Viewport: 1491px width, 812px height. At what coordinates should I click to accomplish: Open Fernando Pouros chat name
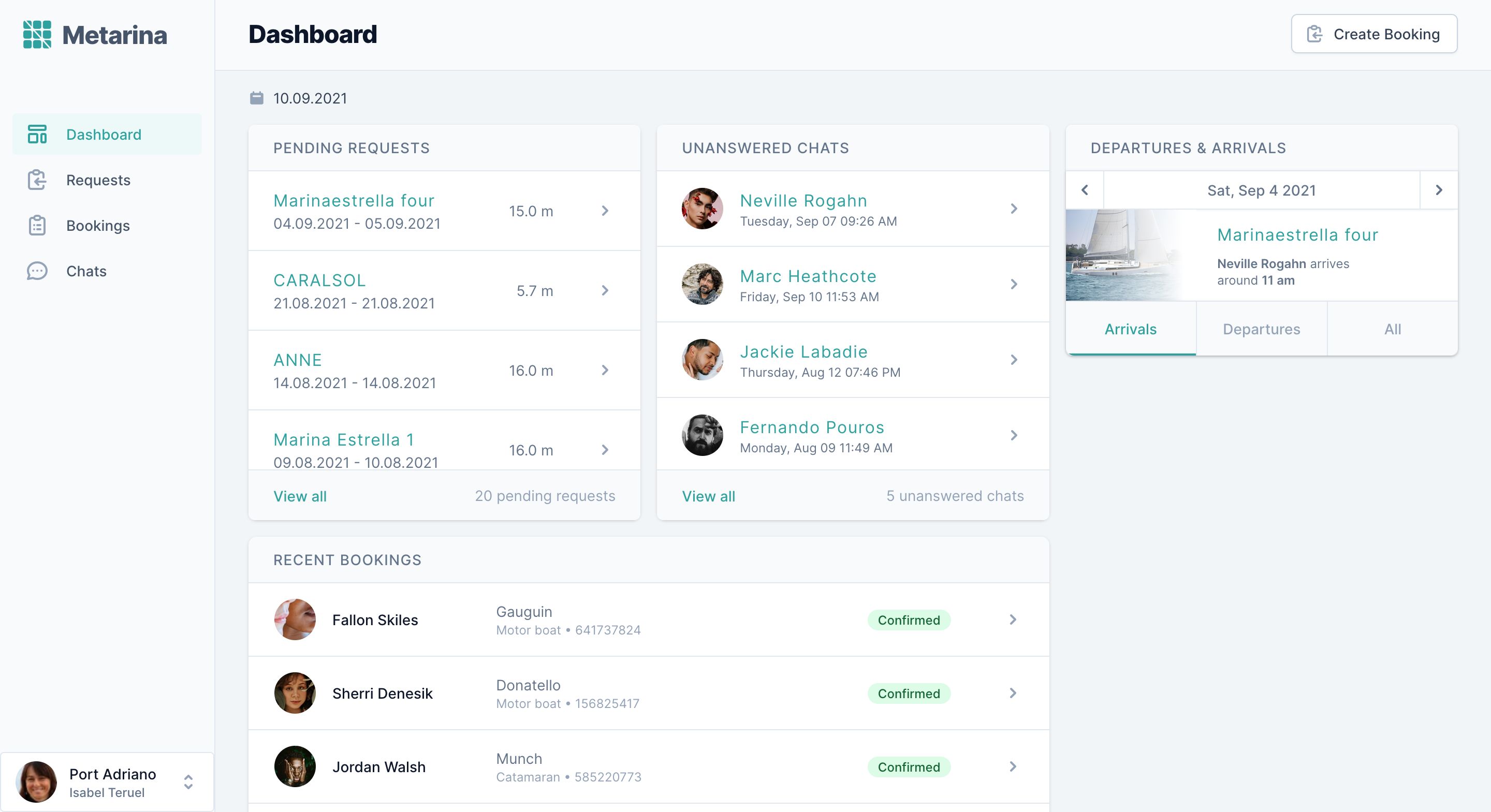(812, 427)
